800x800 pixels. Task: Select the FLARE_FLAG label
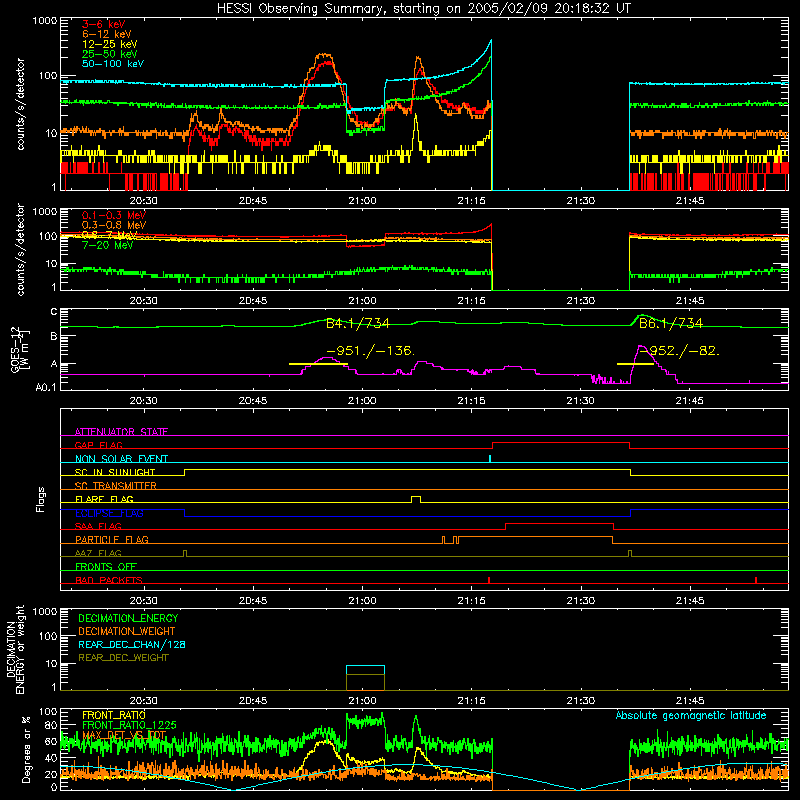104,499
